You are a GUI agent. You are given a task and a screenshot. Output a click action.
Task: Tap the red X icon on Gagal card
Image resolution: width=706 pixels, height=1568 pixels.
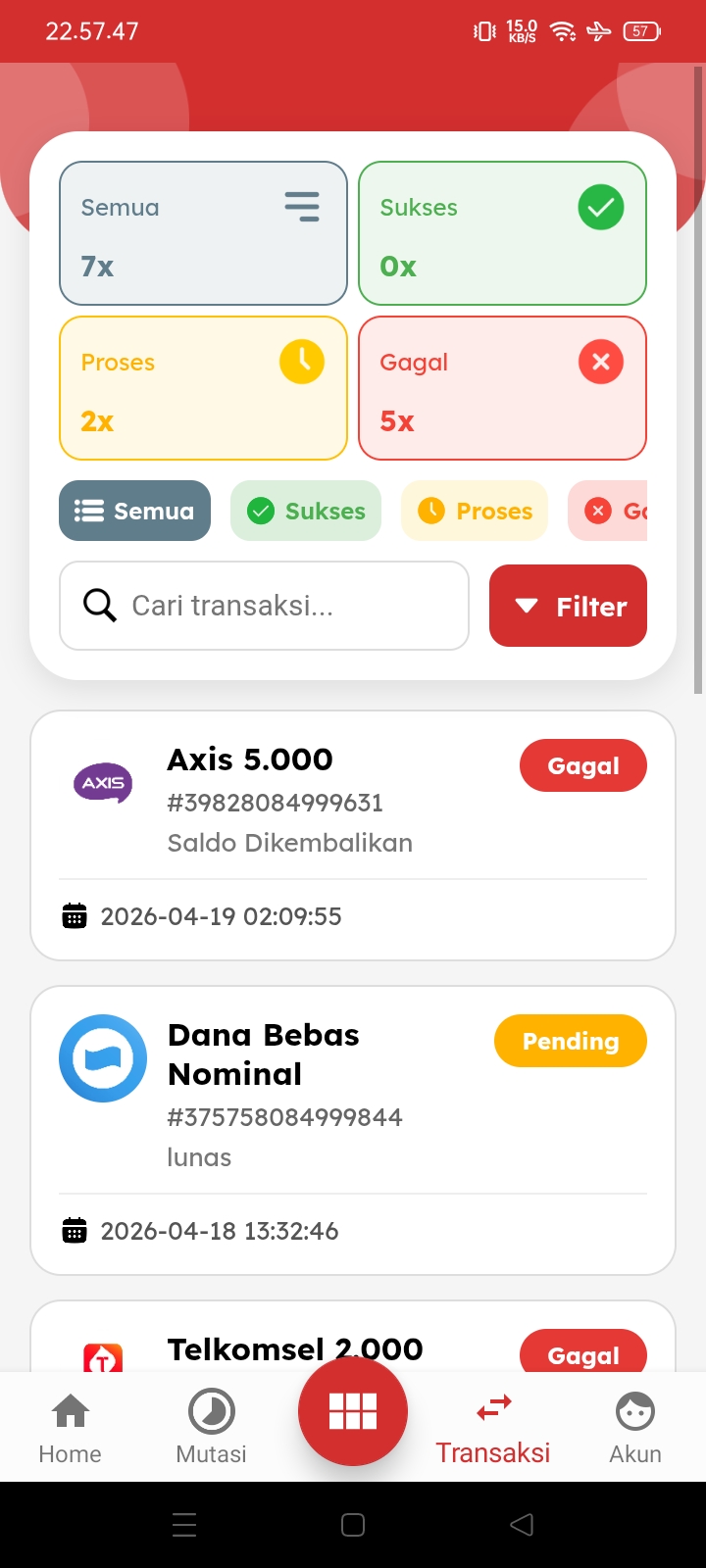601,362
